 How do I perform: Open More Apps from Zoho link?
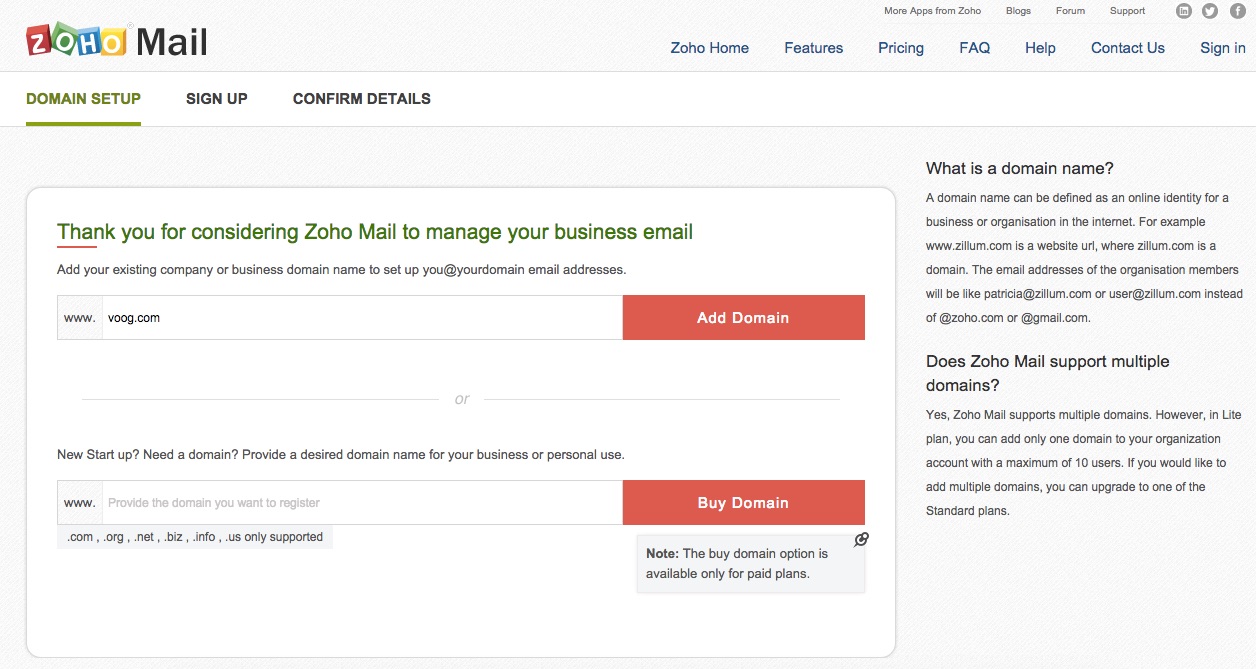pyautogui.click(x=932, y=11)
